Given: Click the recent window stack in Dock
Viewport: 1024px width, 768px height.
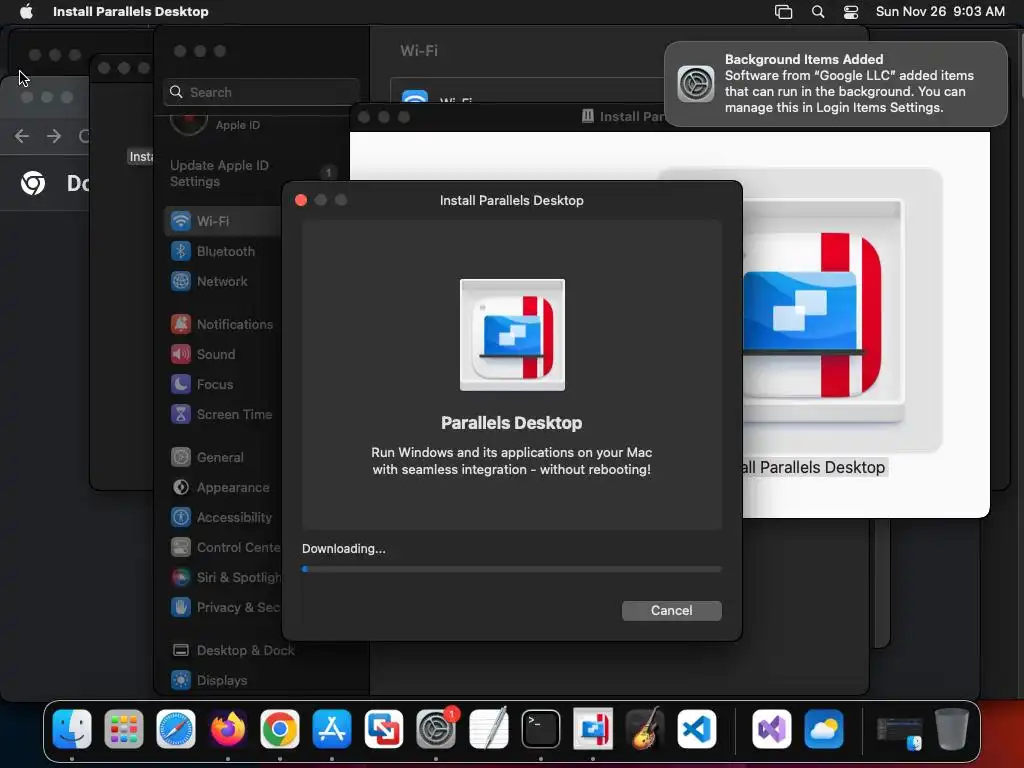Looking at the screenshot, I should tap(899, 731).
